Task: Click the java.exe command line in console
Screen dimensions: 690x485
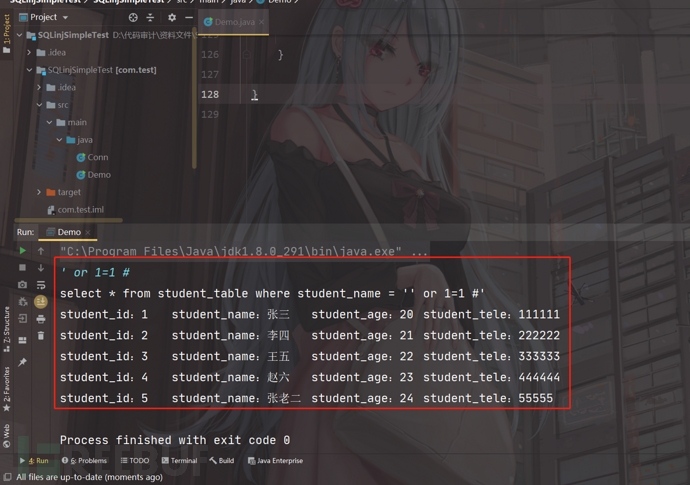Action: 243,251
